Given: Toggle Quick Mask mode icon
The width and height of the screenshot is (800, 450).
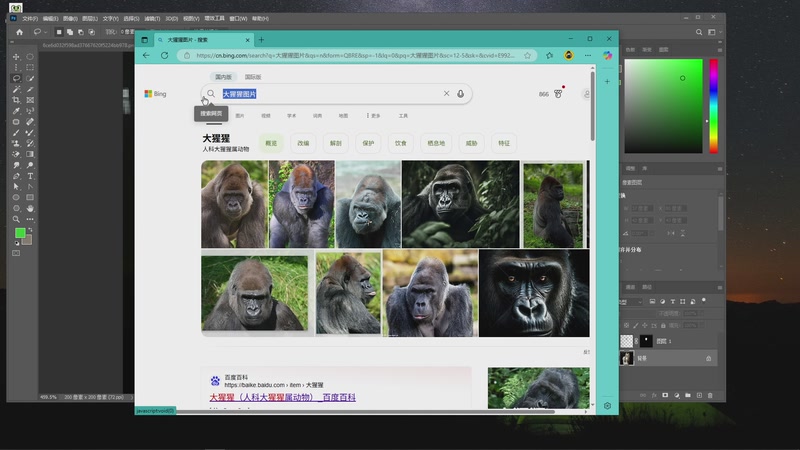Looking at the screenshot, I should pyautogui.click(x=16, y=253).
